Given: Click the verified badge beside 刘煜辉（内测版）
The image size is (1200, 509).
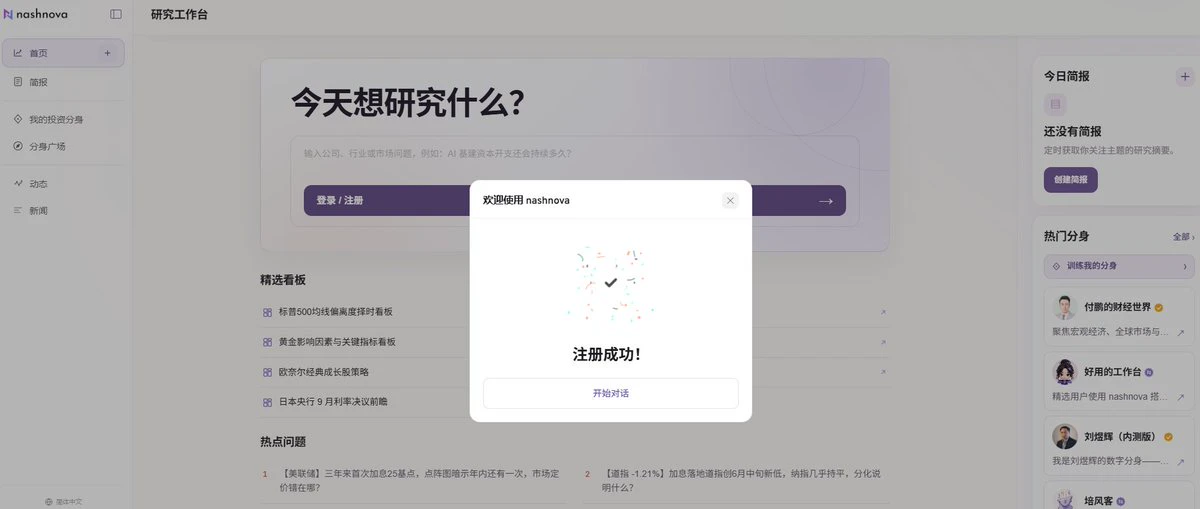Looking at the screenshot, I should coord(1167,437).
